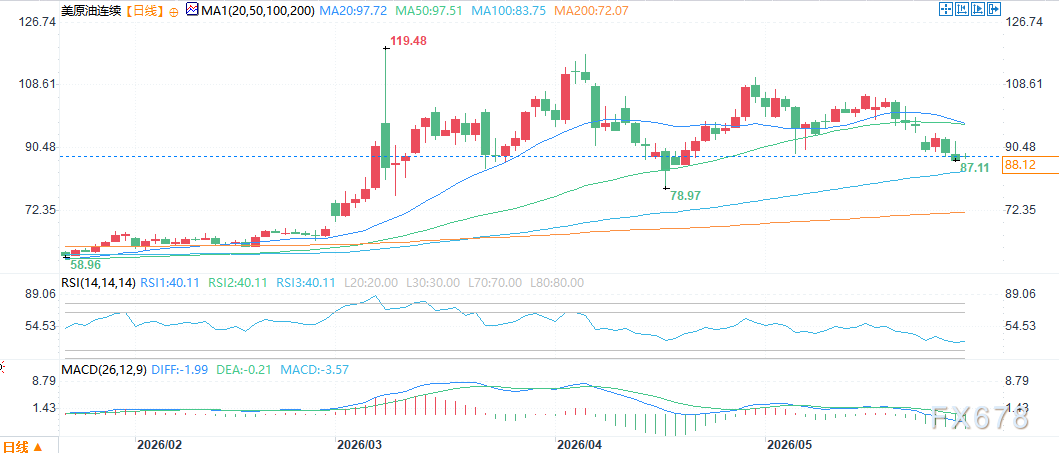The width and height of the screenshot is (1059, 453).
Task: Click the RSI(14,14,14) indicator label
Action: coord(99,282)
